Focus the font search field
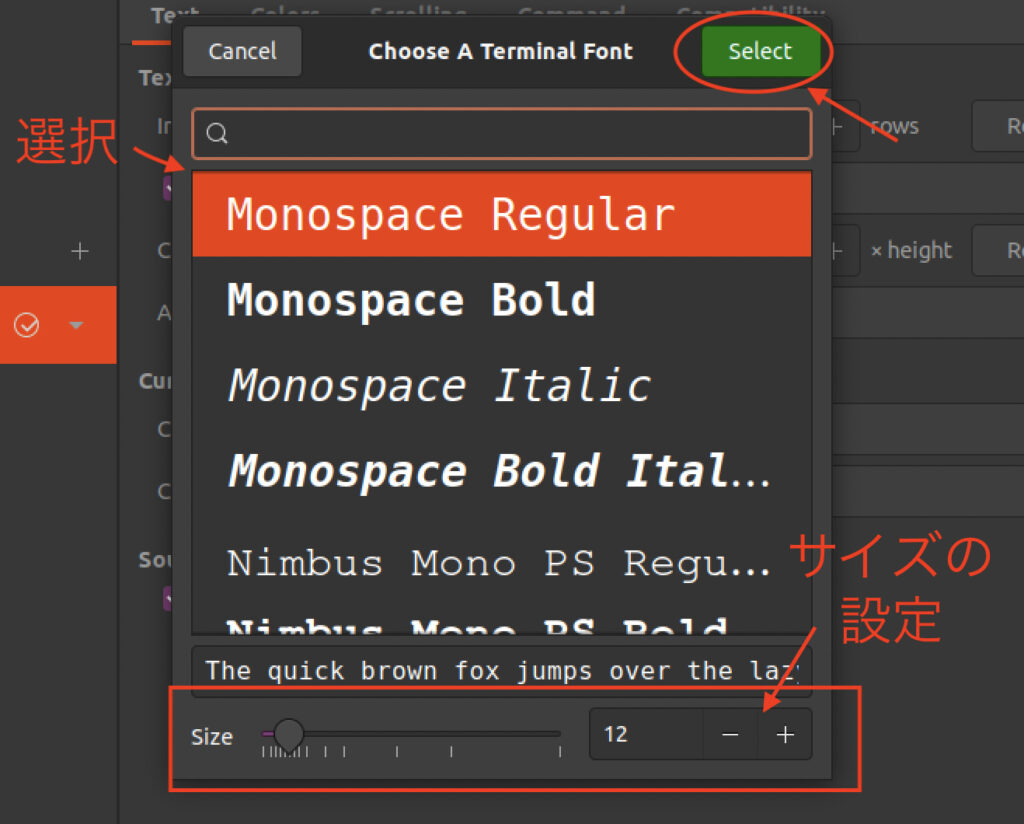The height and width of the screenshot is (824, 1024). coord(510,134)
